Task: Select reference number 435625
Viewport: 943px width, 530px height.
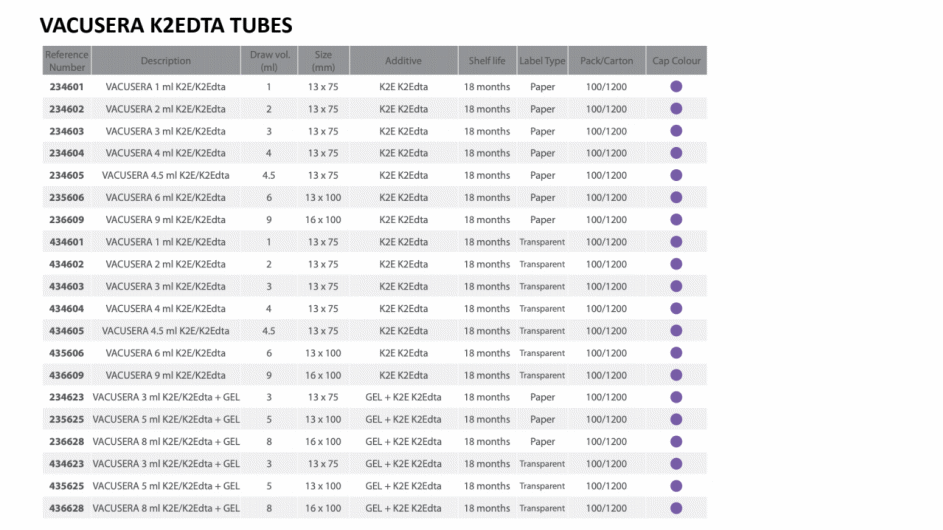Action: [67, 486]
